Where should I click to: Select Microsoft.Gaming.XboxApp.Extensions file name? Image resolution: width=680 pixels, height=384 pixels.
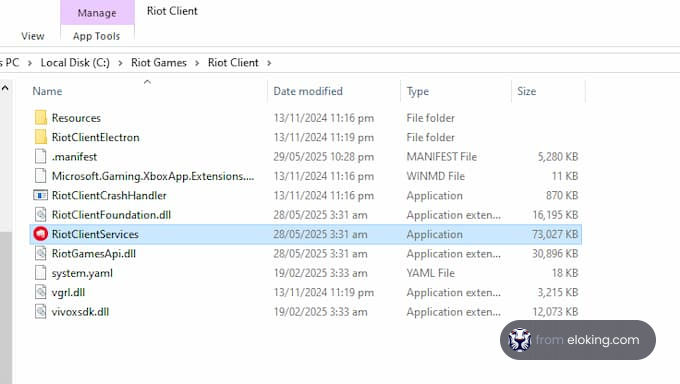(x=153, y=176)
